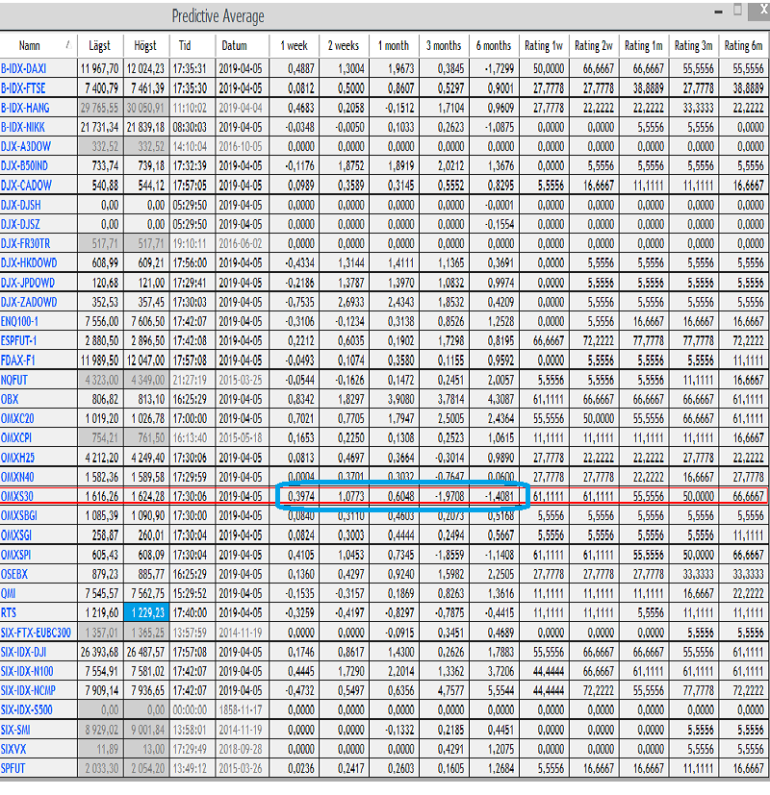Select the DJX-HKDOWD row name
The image size is (770, 795).
(29, 263)
